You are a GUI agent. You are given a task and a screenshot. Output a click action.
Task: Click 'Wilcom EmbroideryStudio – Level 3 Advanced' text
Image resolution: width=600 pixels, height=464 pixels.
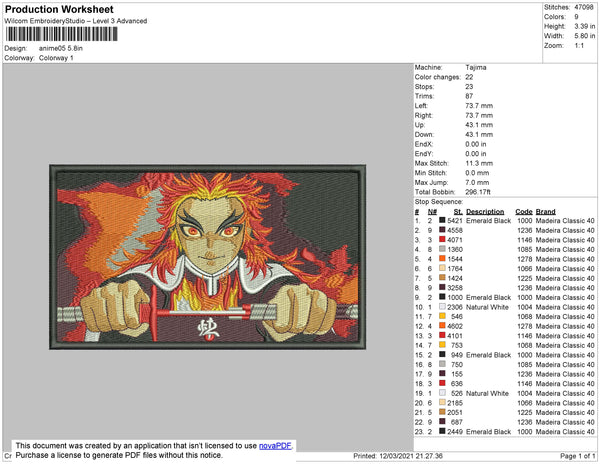[x=76, y=21]
